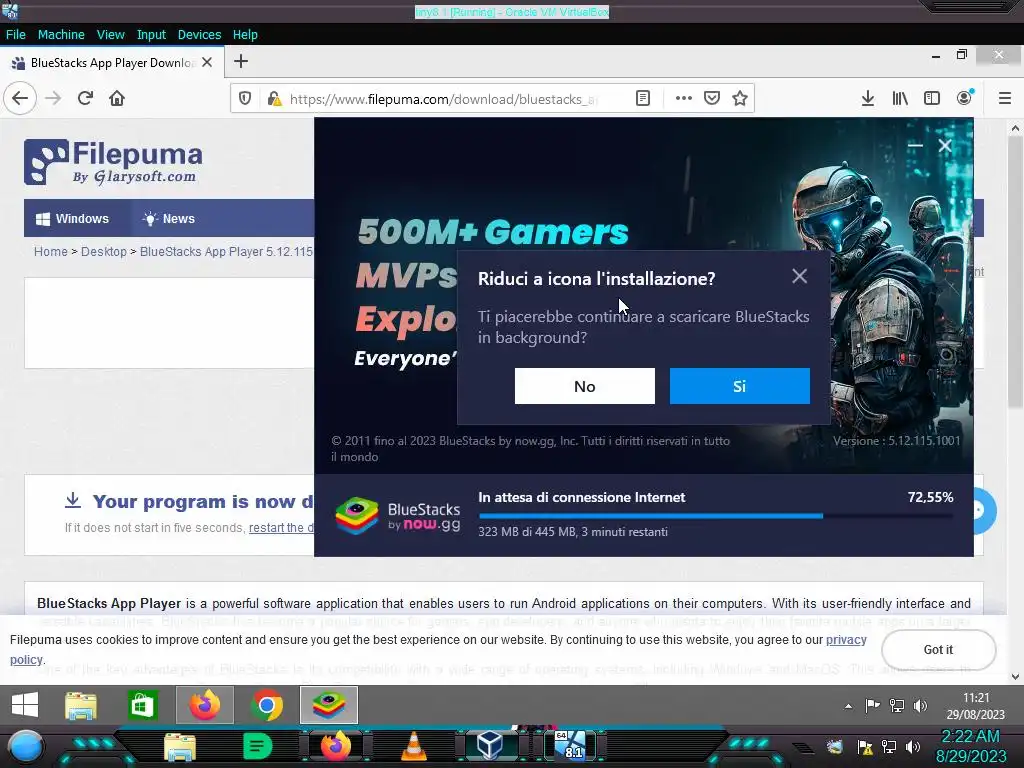This screenshot has height=768, width=1024.
Task: Click scrollbar down arrow in Firefox
Action: [x=1015, y=677]
